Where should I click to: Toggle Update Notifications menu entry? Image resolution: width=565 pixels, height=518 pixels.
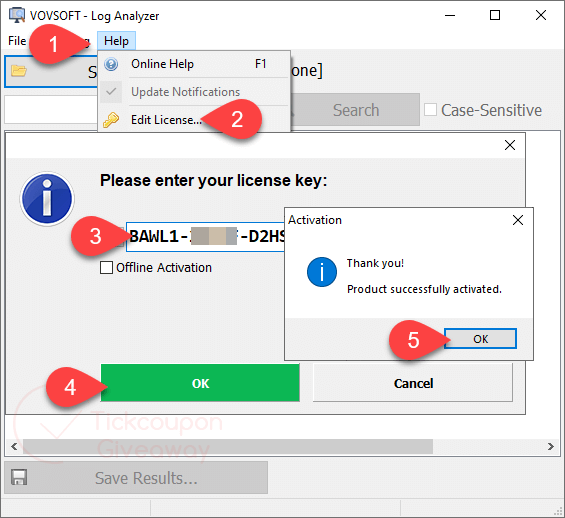194,92
